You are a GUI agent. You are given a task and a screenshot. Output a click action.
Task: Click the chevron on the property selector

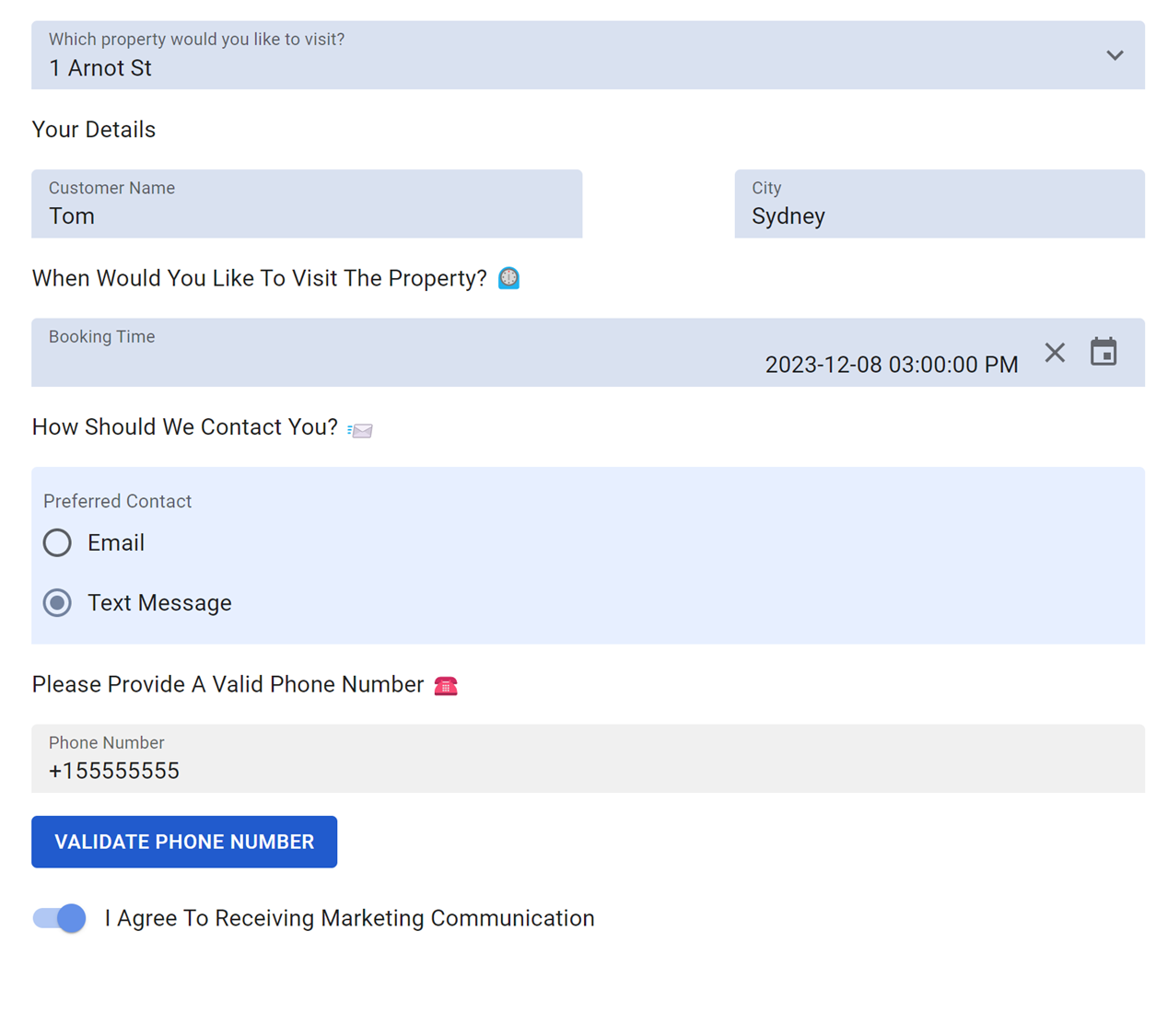[1114, 55]
